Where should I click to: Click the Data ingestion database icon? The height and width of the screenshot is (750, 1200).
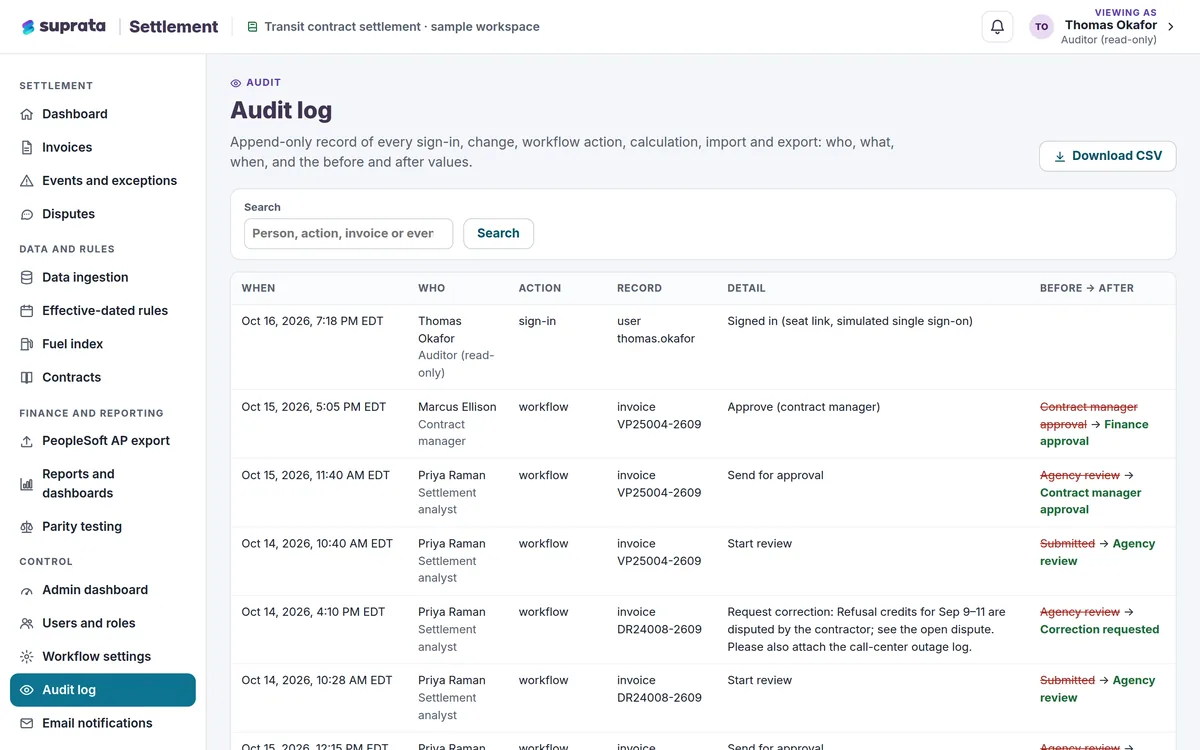27,277
